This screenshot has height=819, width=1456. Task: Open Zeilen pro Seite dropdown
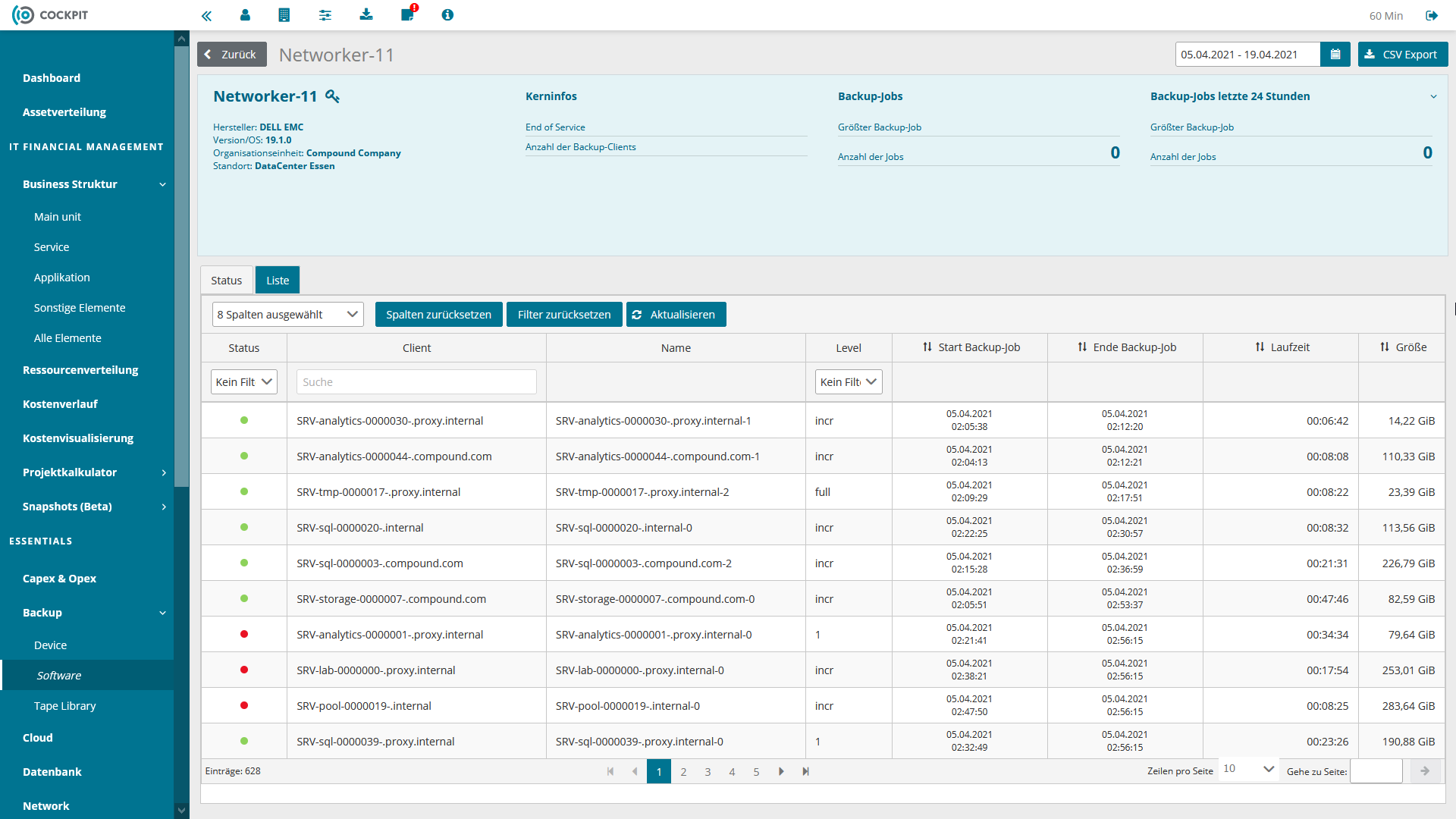tap(1248, 769)
